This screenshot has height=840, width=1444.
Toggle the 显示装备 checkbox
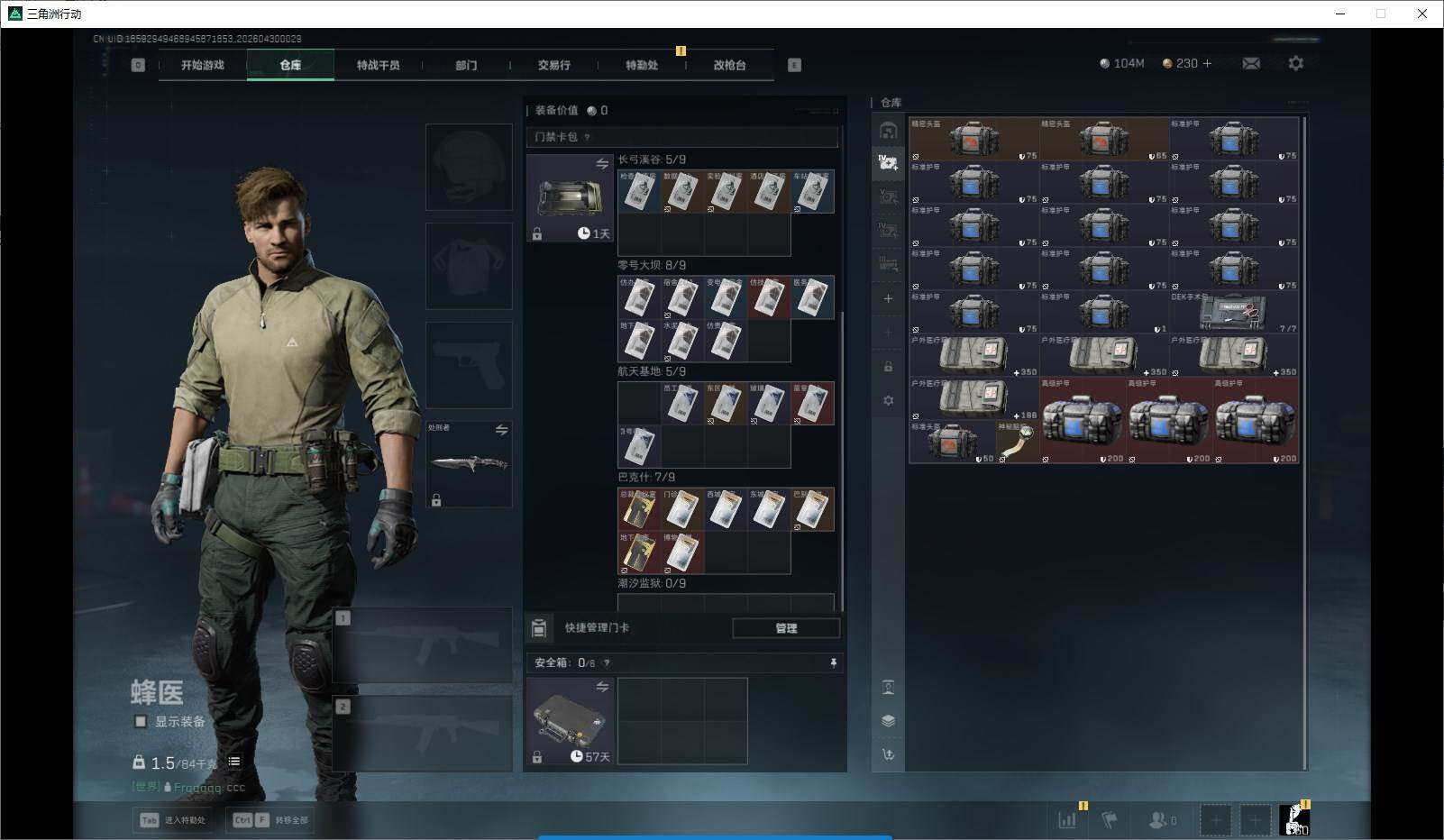pyautogui.click(x=141, y=721)
